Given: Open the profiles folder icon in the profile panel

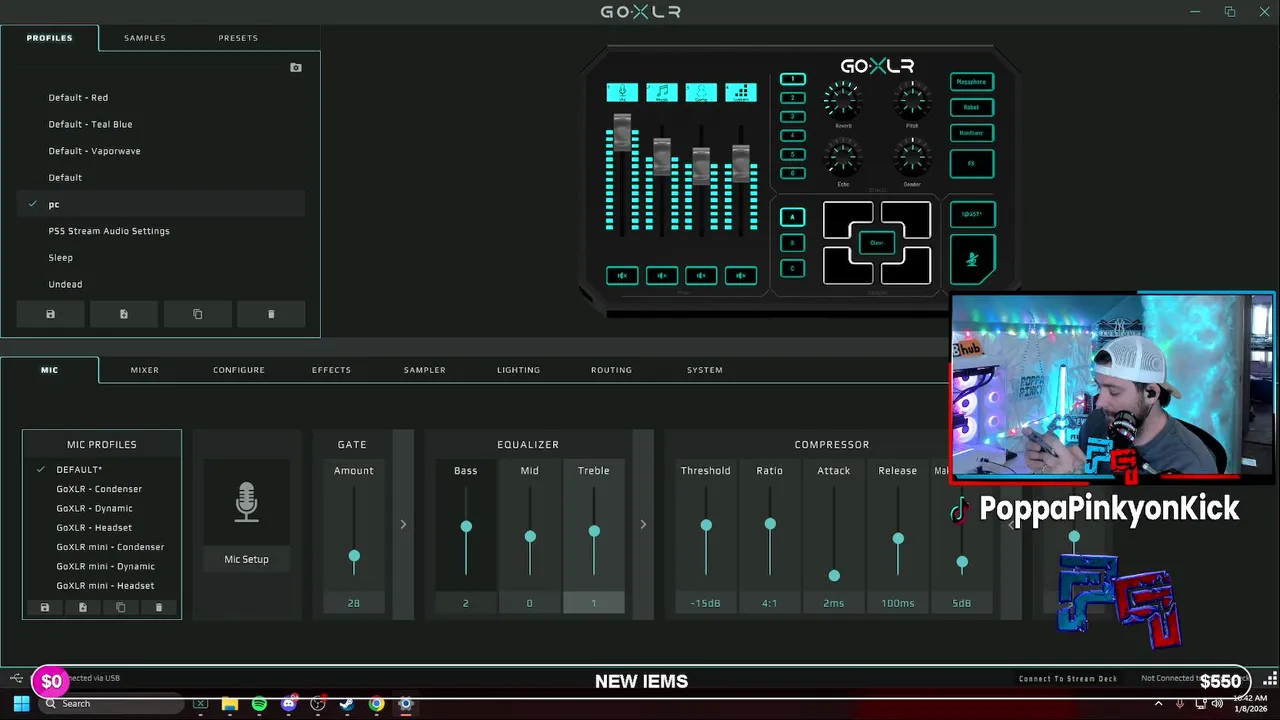Looking at the screenshot, I should pyautogui.click(x=295, y=68).
